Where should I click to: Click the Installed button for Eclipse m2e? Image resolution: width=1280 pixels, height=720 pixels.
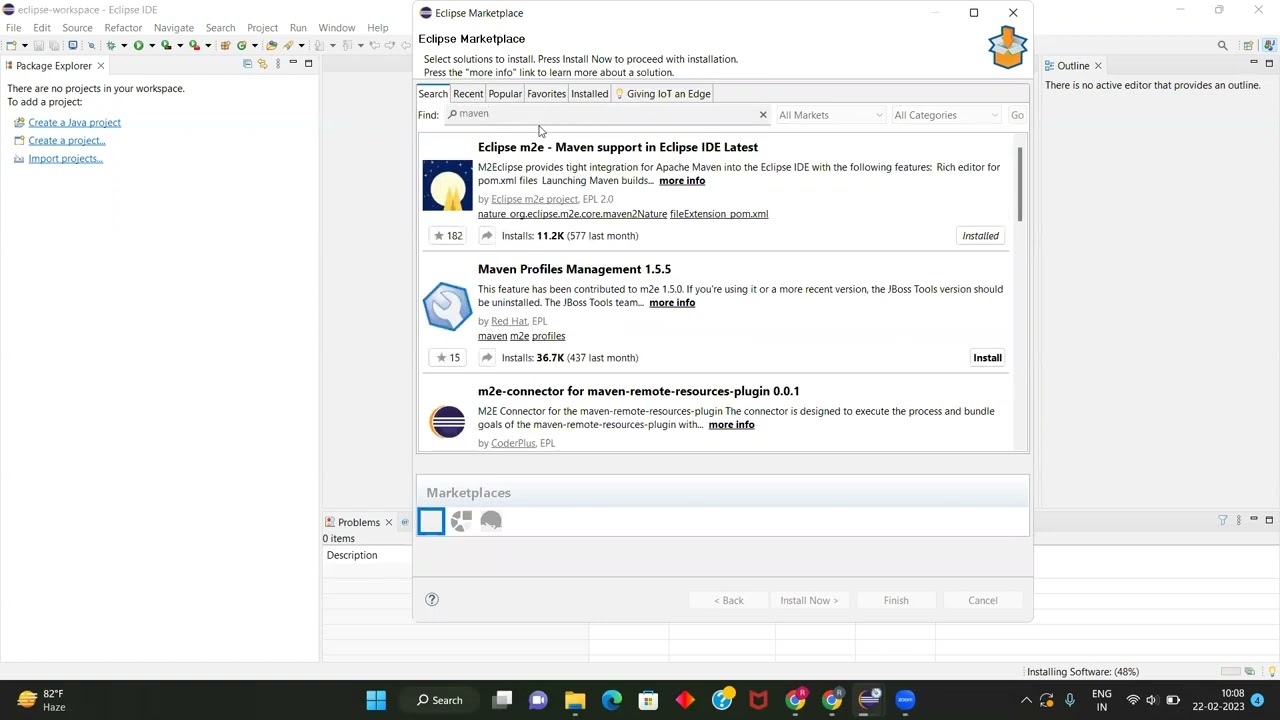(x=980, y=236)
